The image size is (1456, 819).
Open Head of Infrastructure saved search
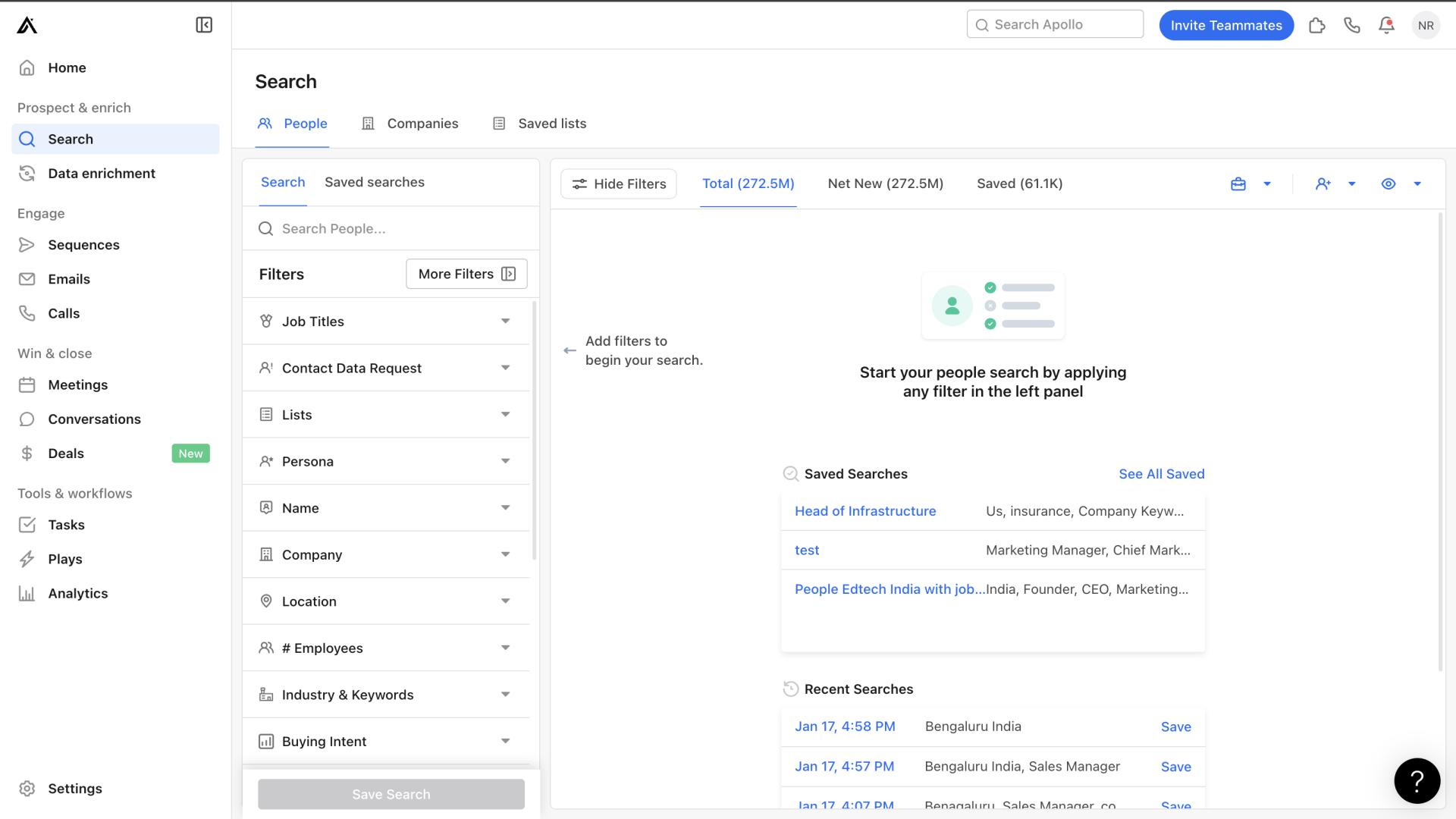(865, 511)
